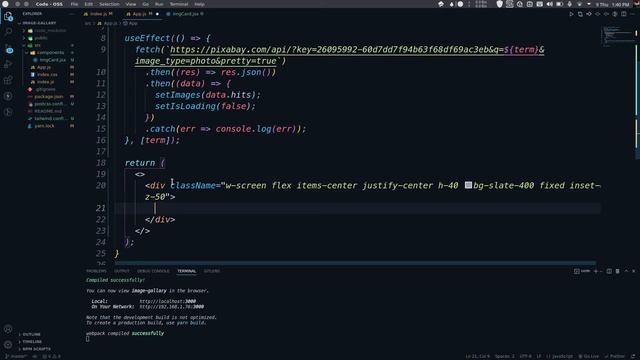The image size is (640, 360).
Task: Click the shield icon in system menu bar
Action: (x=500, y=4)
